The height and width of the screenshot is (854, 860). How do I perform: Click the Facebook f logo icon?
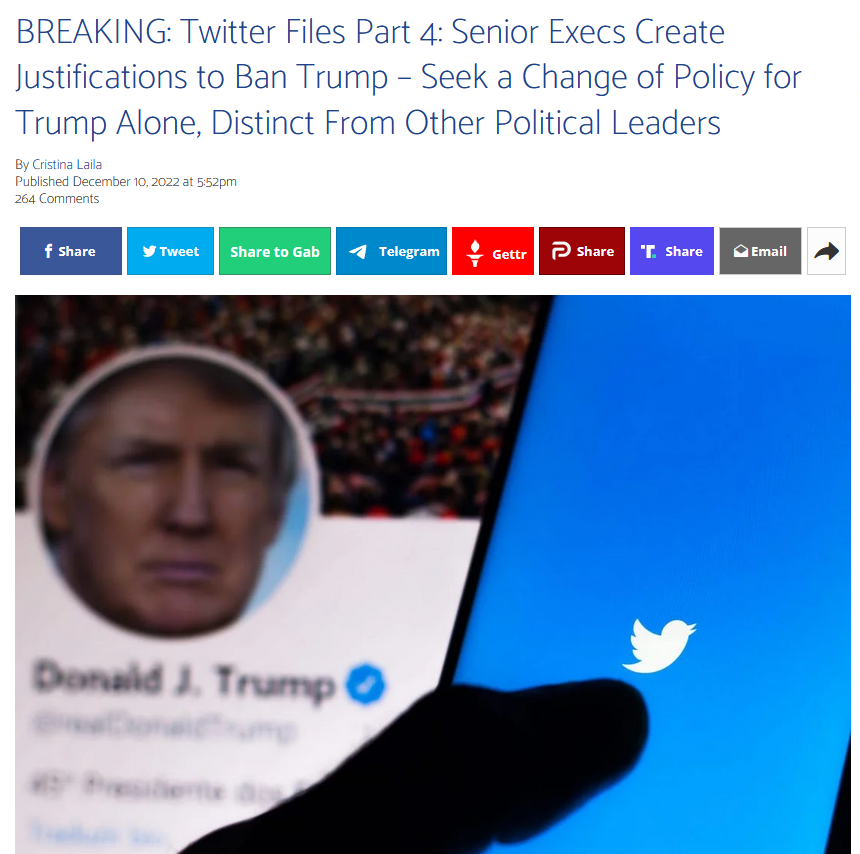click(x=48, y=251)
